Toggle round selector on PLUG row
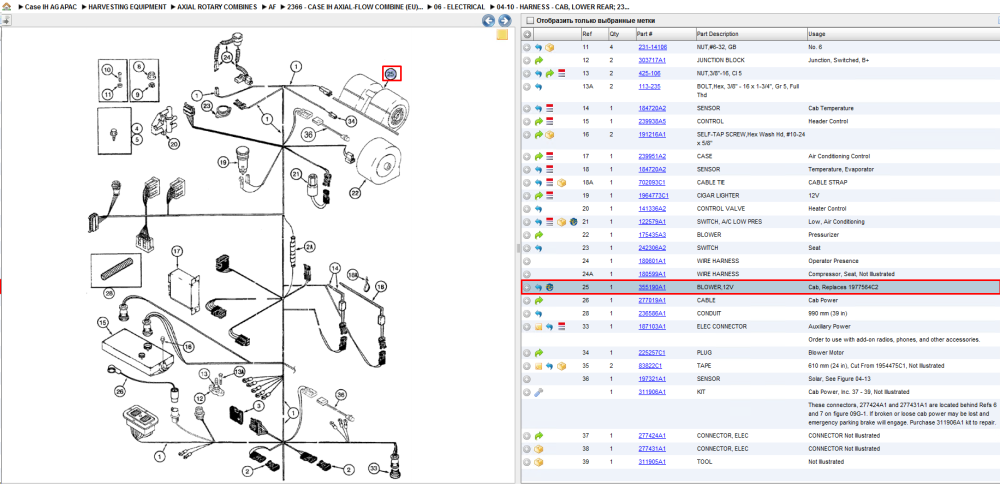Image resolution: width=1000 pixels, height=484 pixels. tap(527, 353)
